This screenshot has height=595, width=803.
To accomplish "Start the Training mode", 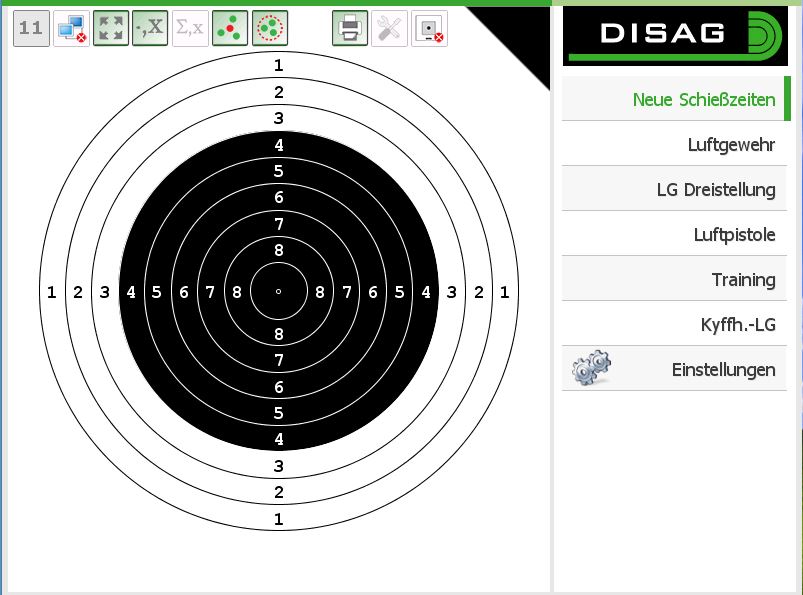I will click(x=743, y=279).
